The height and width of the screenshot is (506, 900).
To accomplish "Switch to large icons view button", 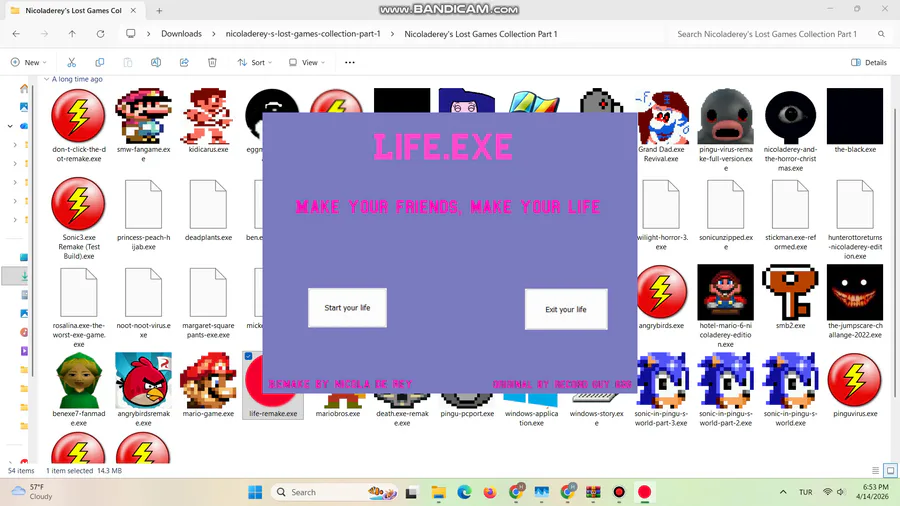I will point(890,470).
